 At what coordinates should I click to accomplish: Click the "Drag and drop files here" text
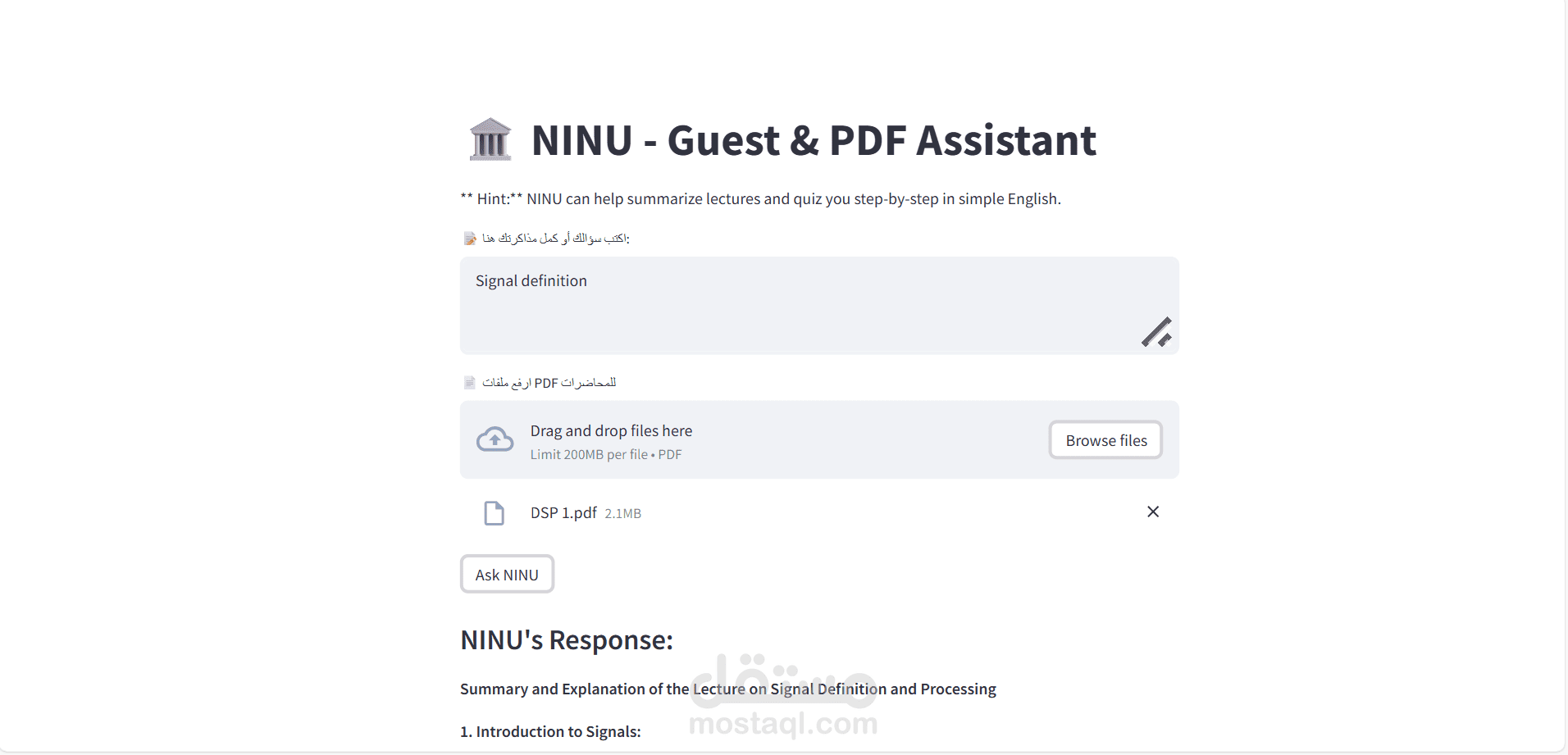pyautogui.click(x=611, y=431)
